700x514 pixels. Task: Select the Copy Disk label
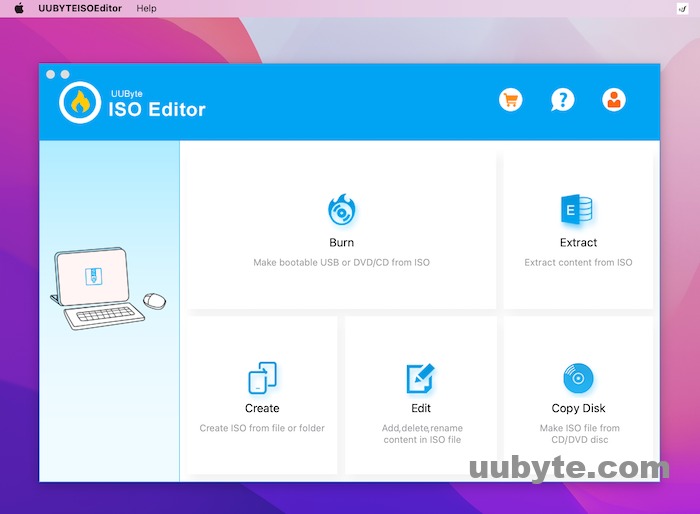(x=578, y=408)
